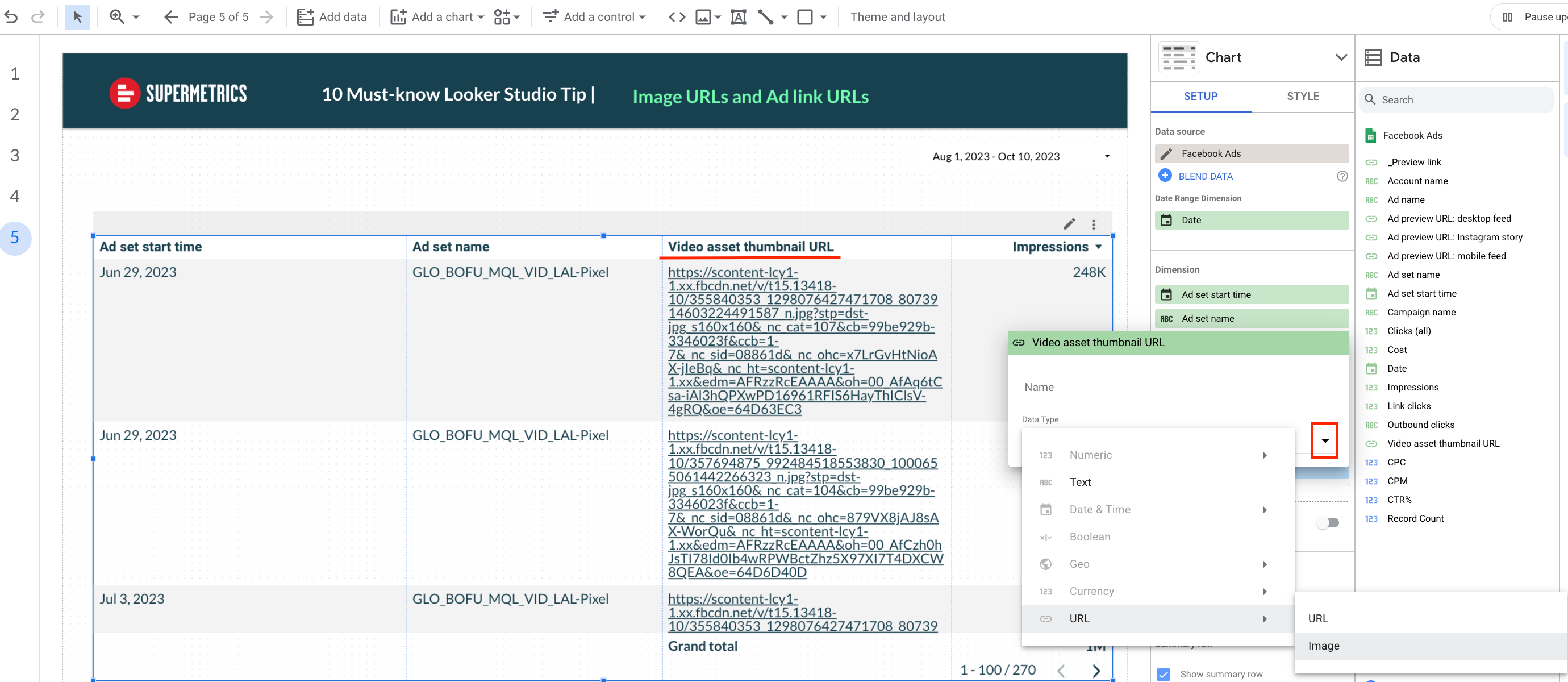Open the table three-dot options menu
Viewport: 1568px width, 682px height.
(x=1094, y=224)
